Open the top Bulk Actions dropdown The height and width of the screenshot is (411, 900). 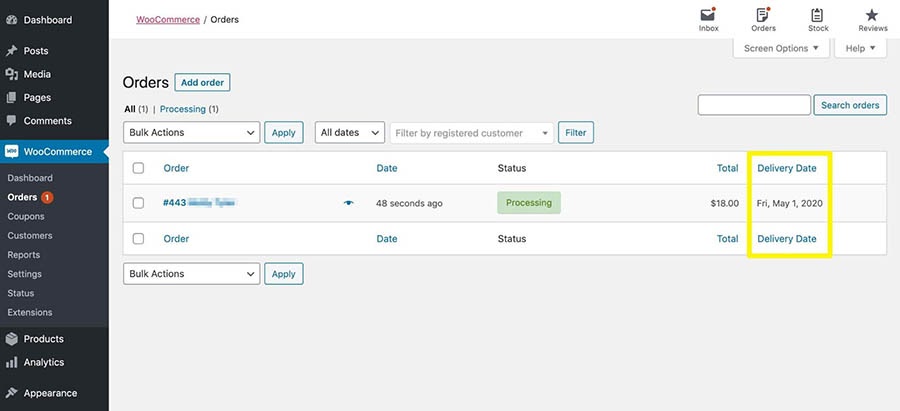coord(191,132)
